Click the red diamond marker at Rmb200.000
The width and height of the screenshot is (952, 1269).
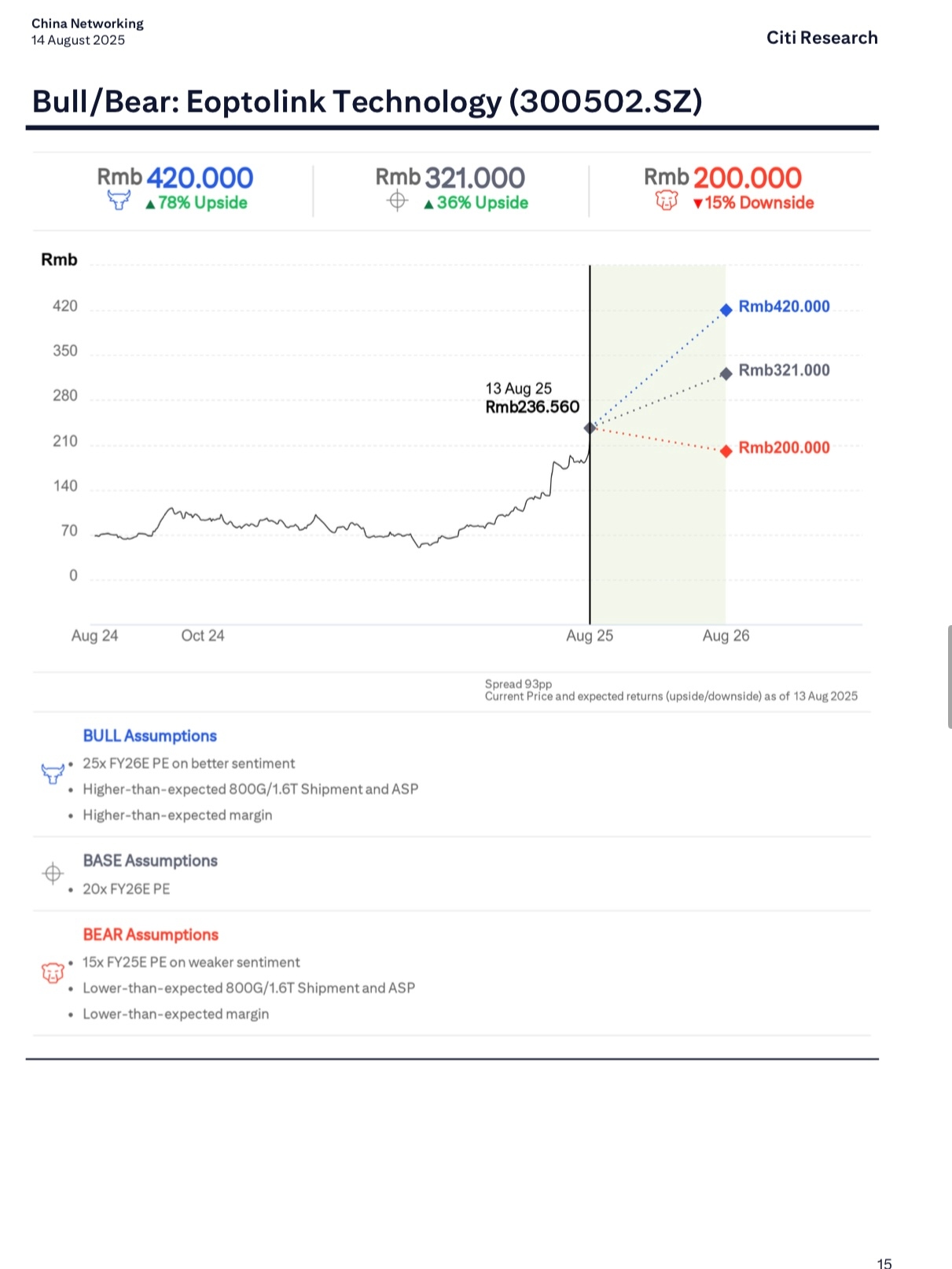point(726,451)
